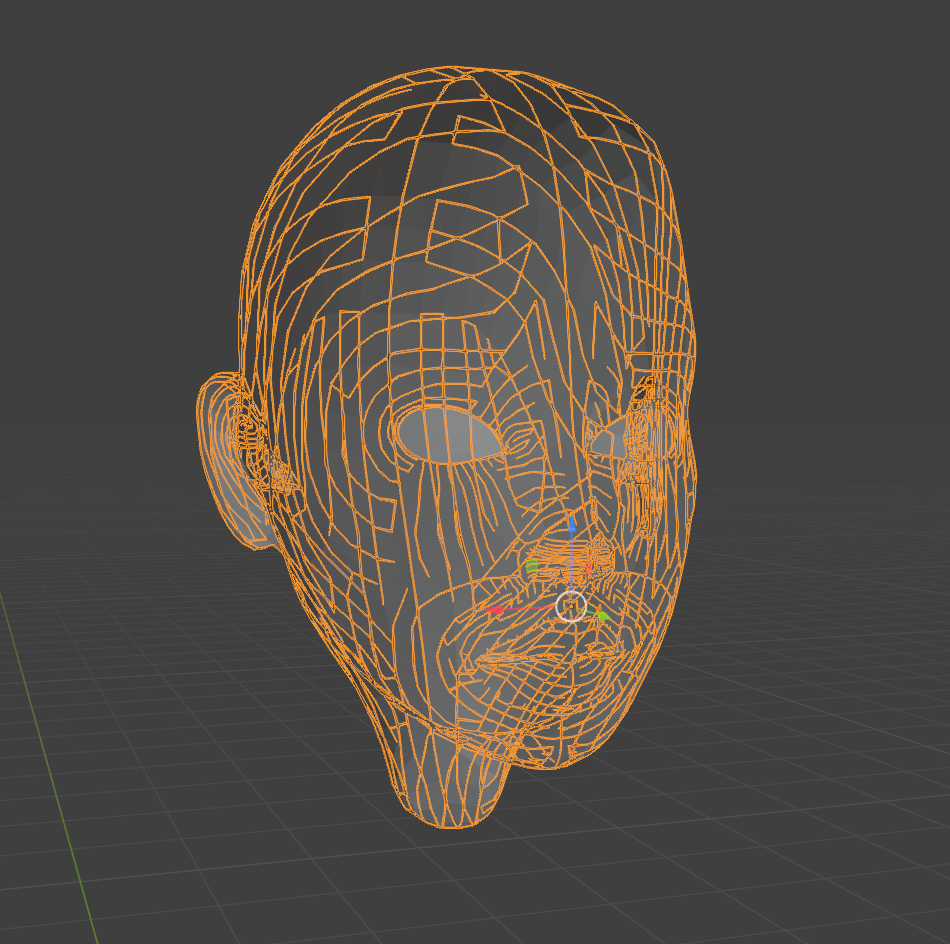This screenshot has height=944, width=950.
Task: Click the orange origin dot of the head mesh
Action: 571,606
